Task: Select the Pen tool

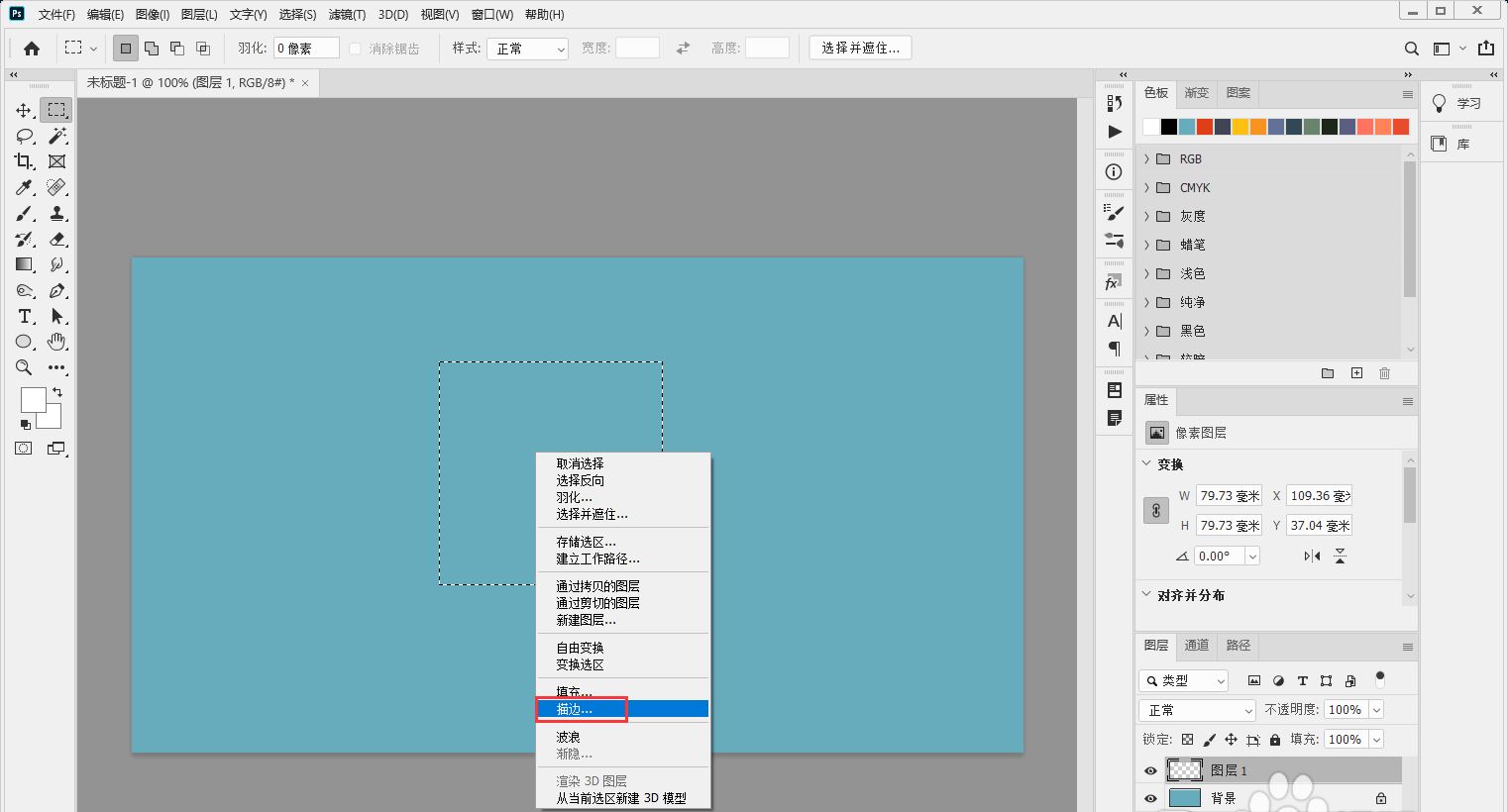Action: (56, 290)
